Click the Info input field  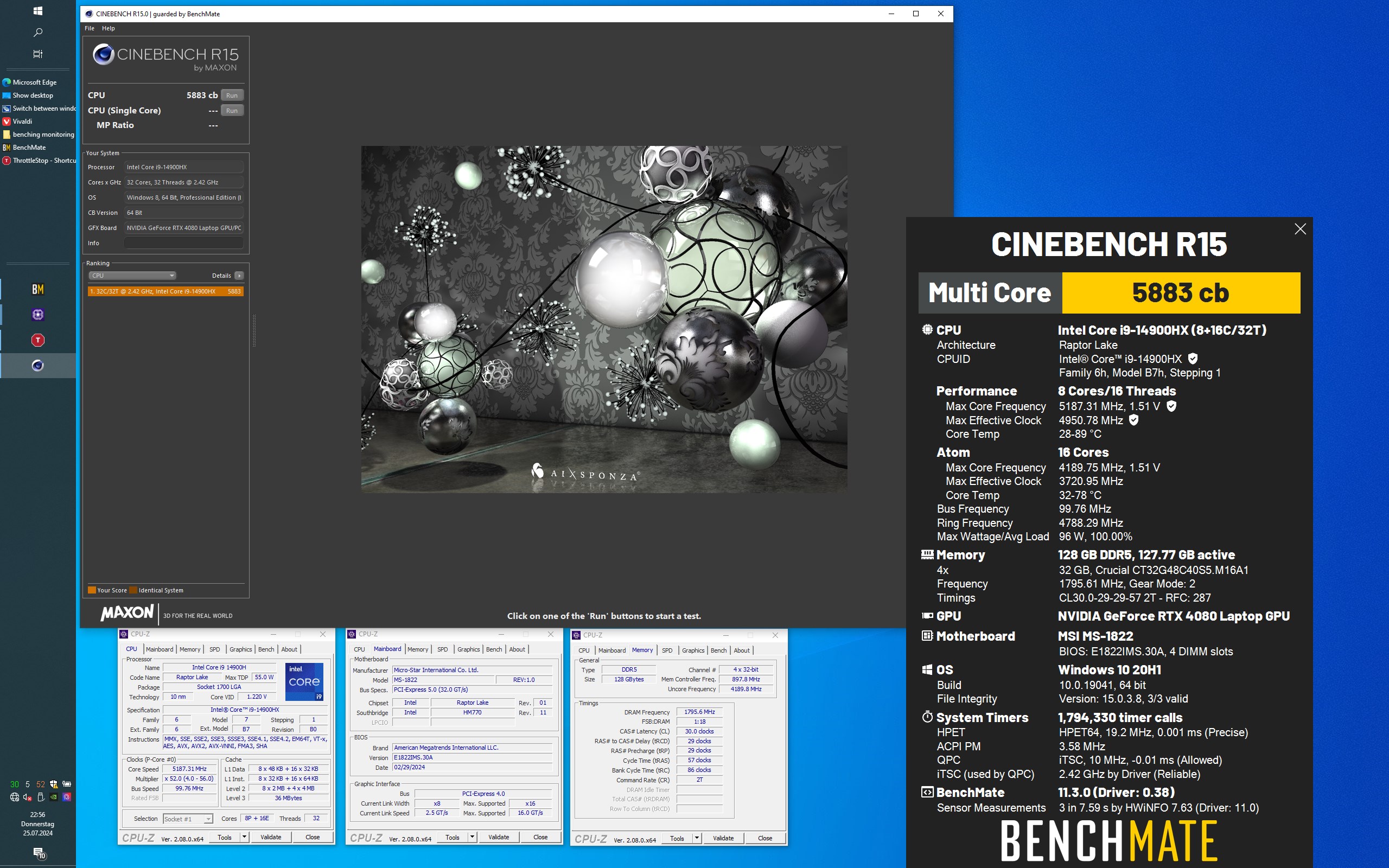184,243
